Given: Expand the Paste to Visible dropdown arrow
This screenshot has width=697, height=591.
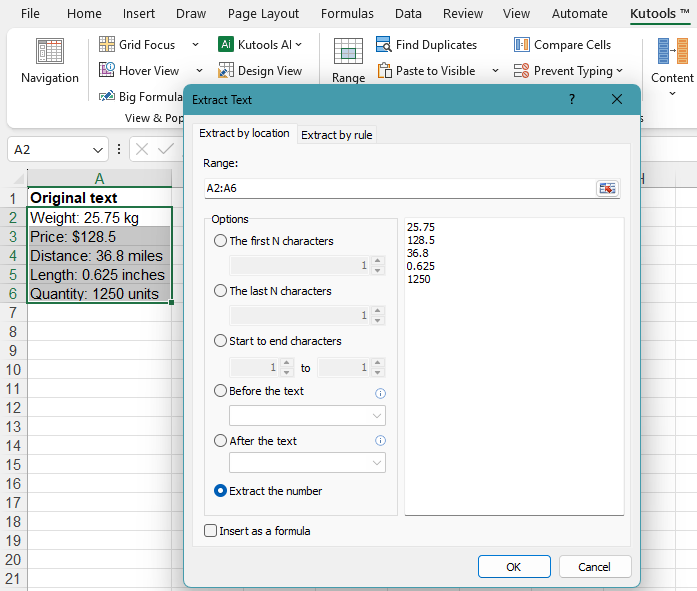Looking at the screenshot, I should pos(495,70).
